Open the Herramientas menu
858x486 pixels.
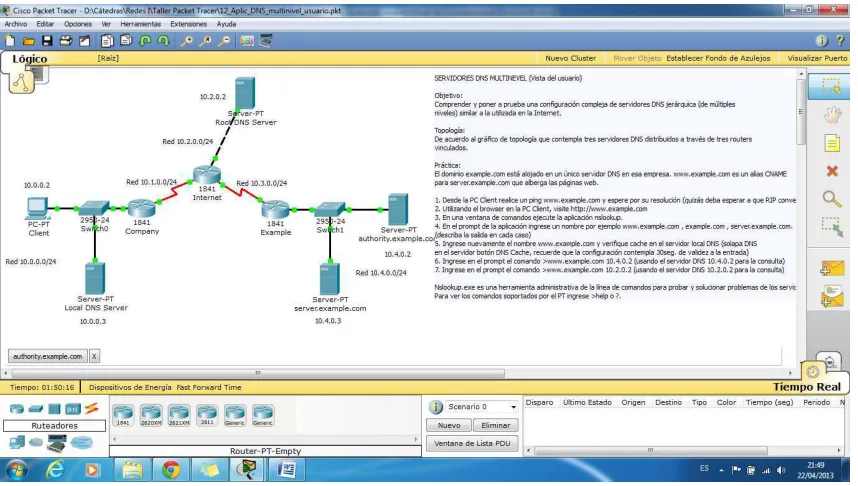click(141, 24)
